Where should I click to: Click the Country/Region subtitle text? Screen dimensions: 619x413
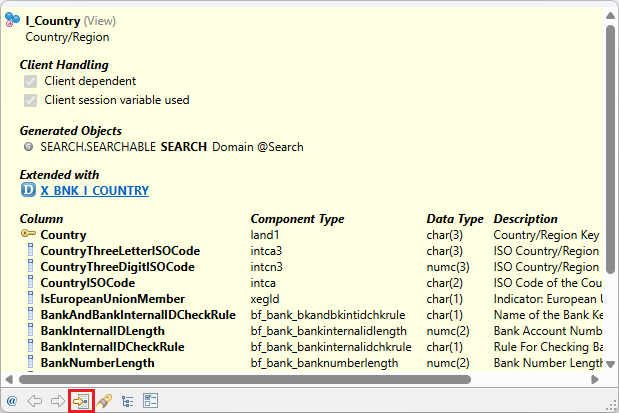tap(68, 37)
